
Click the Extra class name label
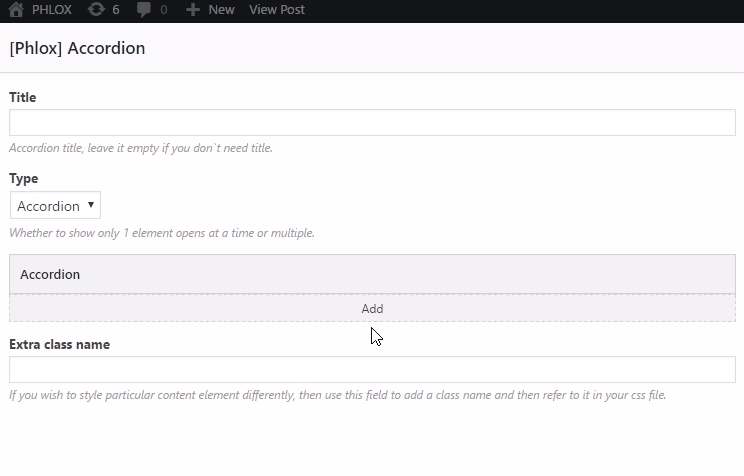point(59,344)
